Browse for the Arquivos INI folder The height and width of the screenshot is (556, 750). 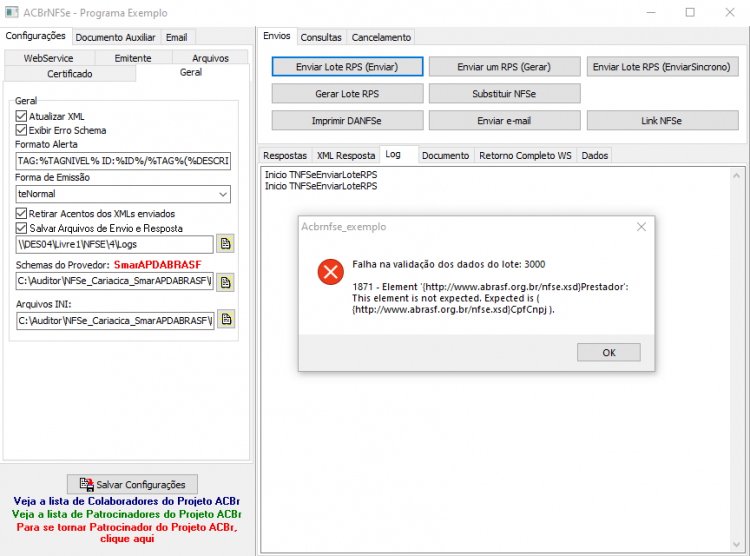pos(226,319)
